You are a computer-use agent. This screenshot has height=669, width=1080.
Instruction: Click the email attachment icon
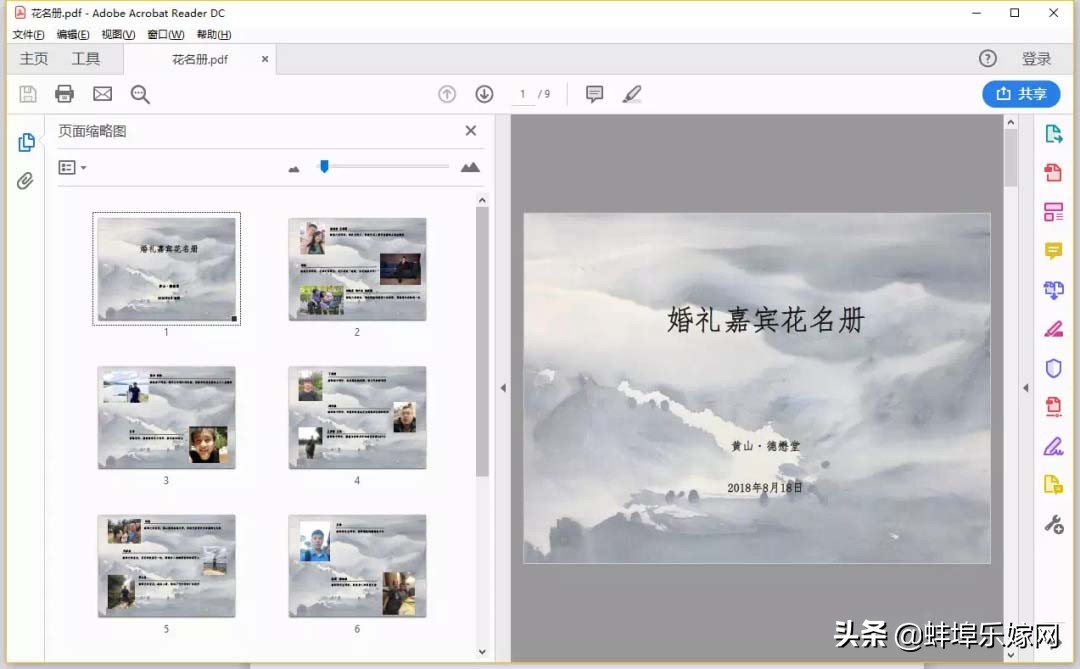(x=102, y=93)
